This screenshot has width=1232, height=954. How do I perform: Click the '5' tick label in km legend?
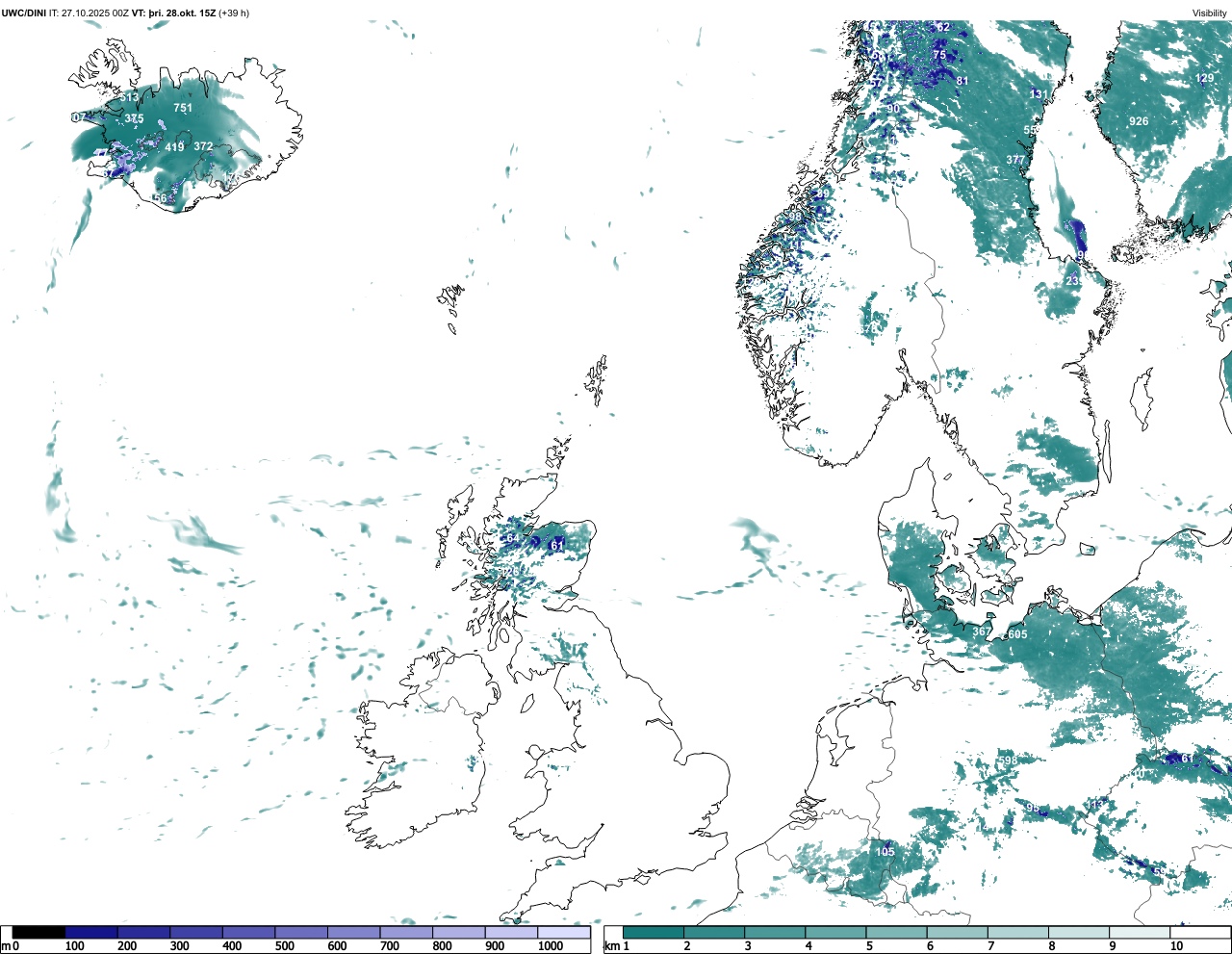869,946
